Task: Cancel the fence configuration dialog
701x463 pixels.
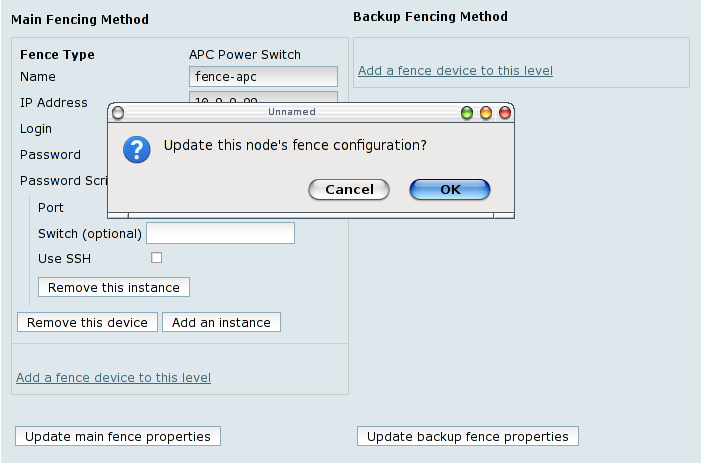Action: 349,189
